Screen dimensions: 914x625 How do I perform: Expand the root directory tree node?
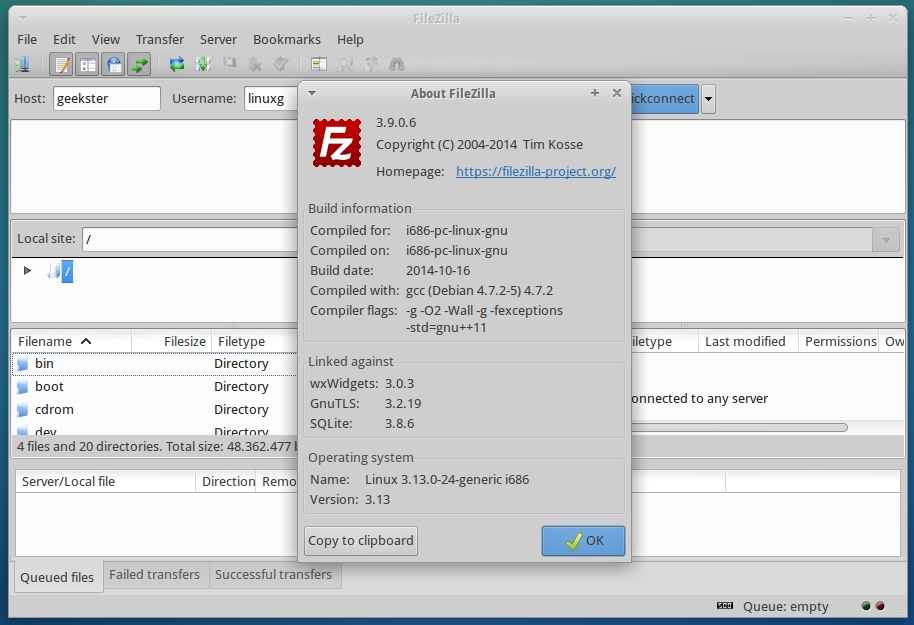point(27,271)
